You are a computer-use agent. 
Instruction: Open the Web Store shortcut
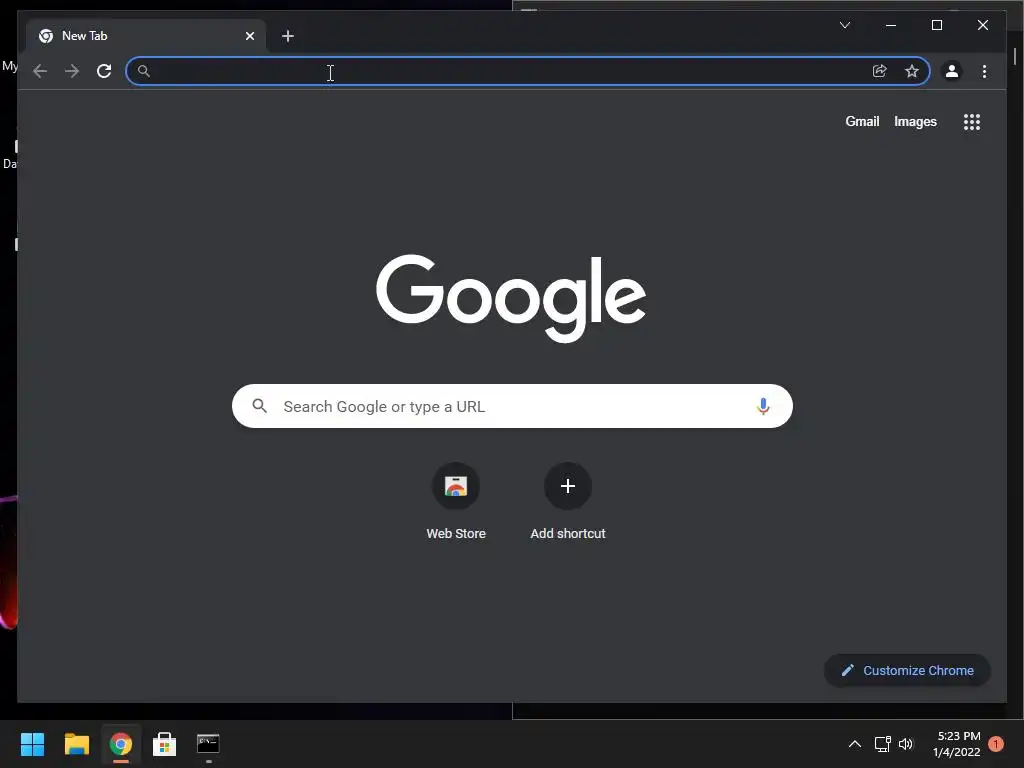pos(456,502)
